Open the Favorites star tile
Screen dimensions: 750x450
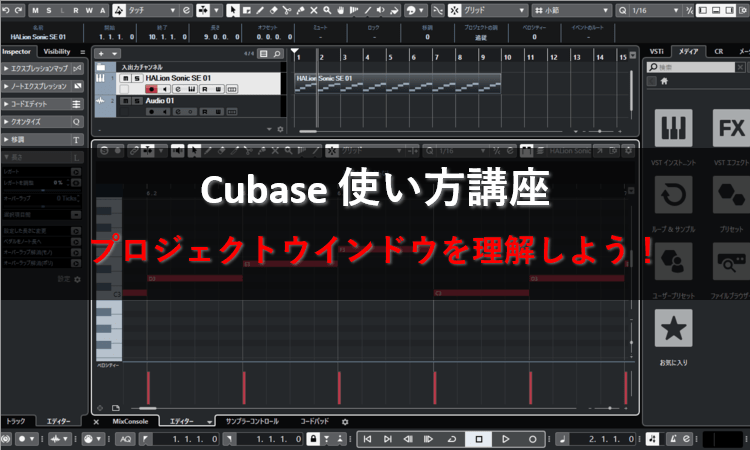pyautogui.click(x=675, y=328)
